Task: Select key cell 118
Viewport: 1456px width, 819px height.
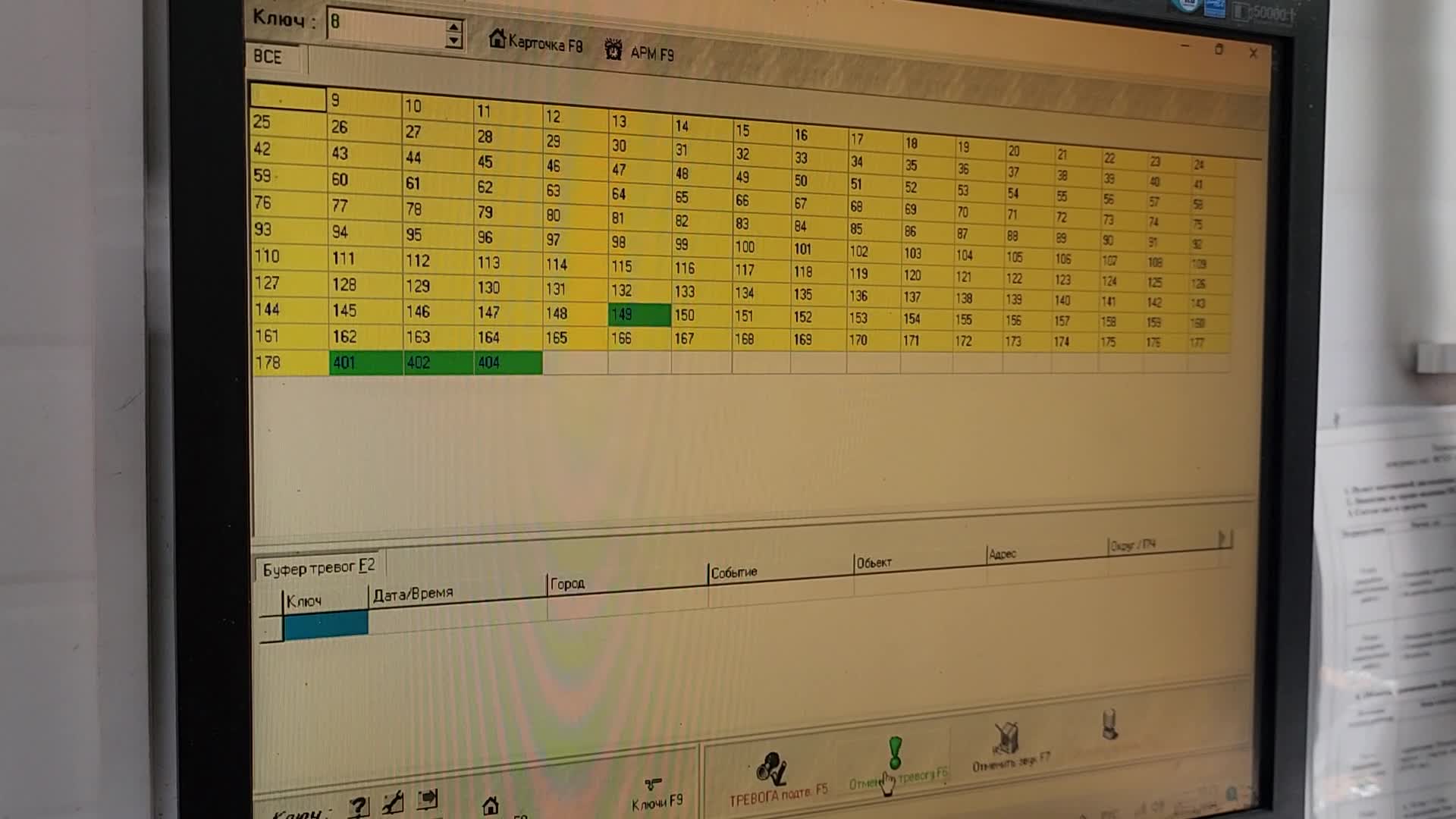Action: tap(819, 271)
